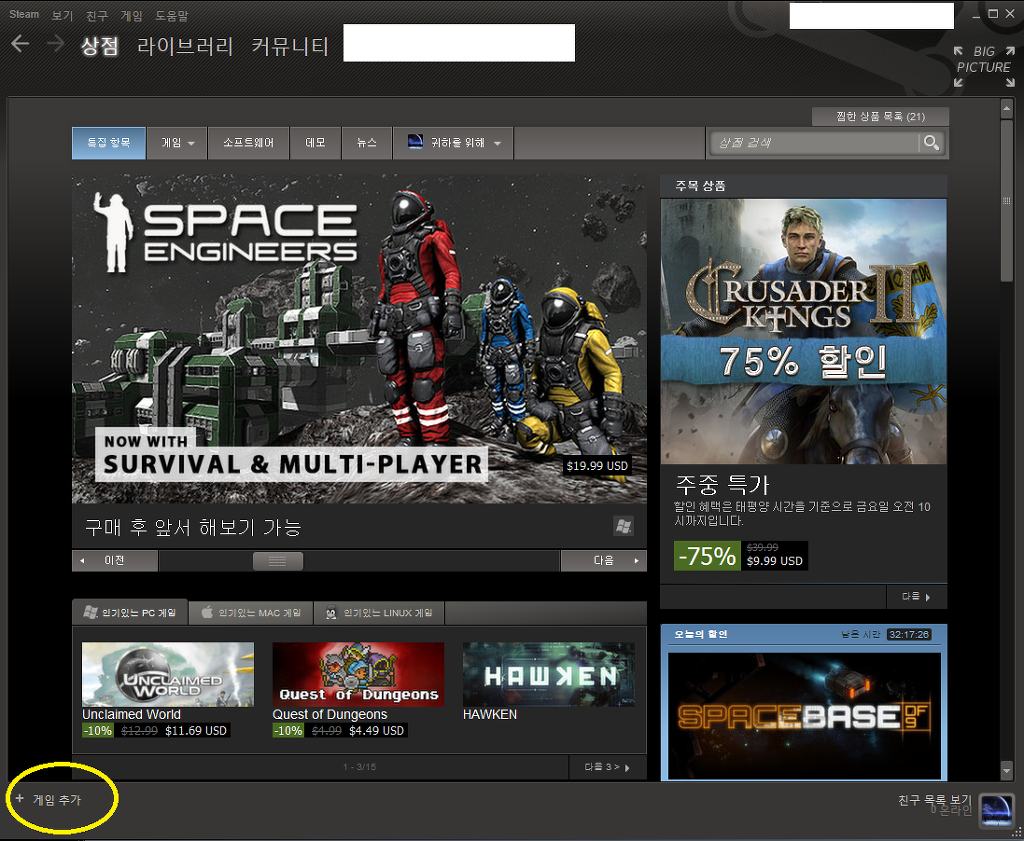Open the 친구 menu
1024x841 pixels.
(97, 15)
